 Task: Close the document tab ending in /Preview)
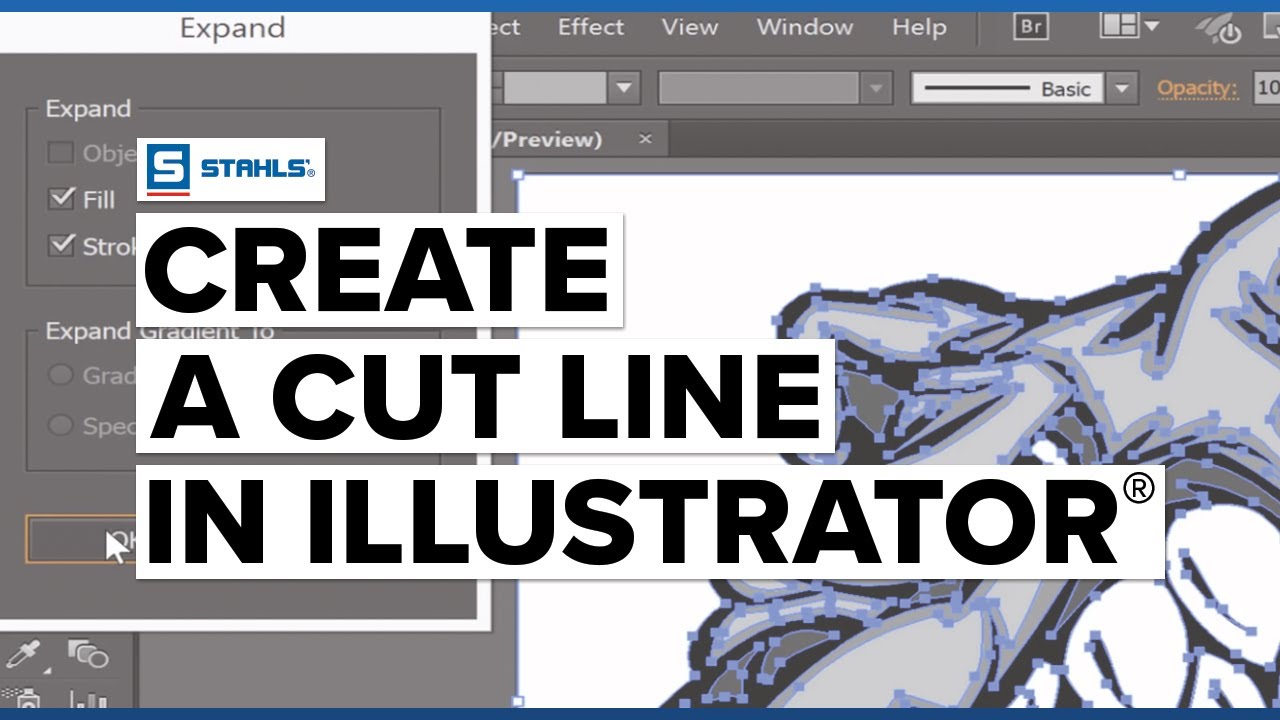click(x=645, y=139)
